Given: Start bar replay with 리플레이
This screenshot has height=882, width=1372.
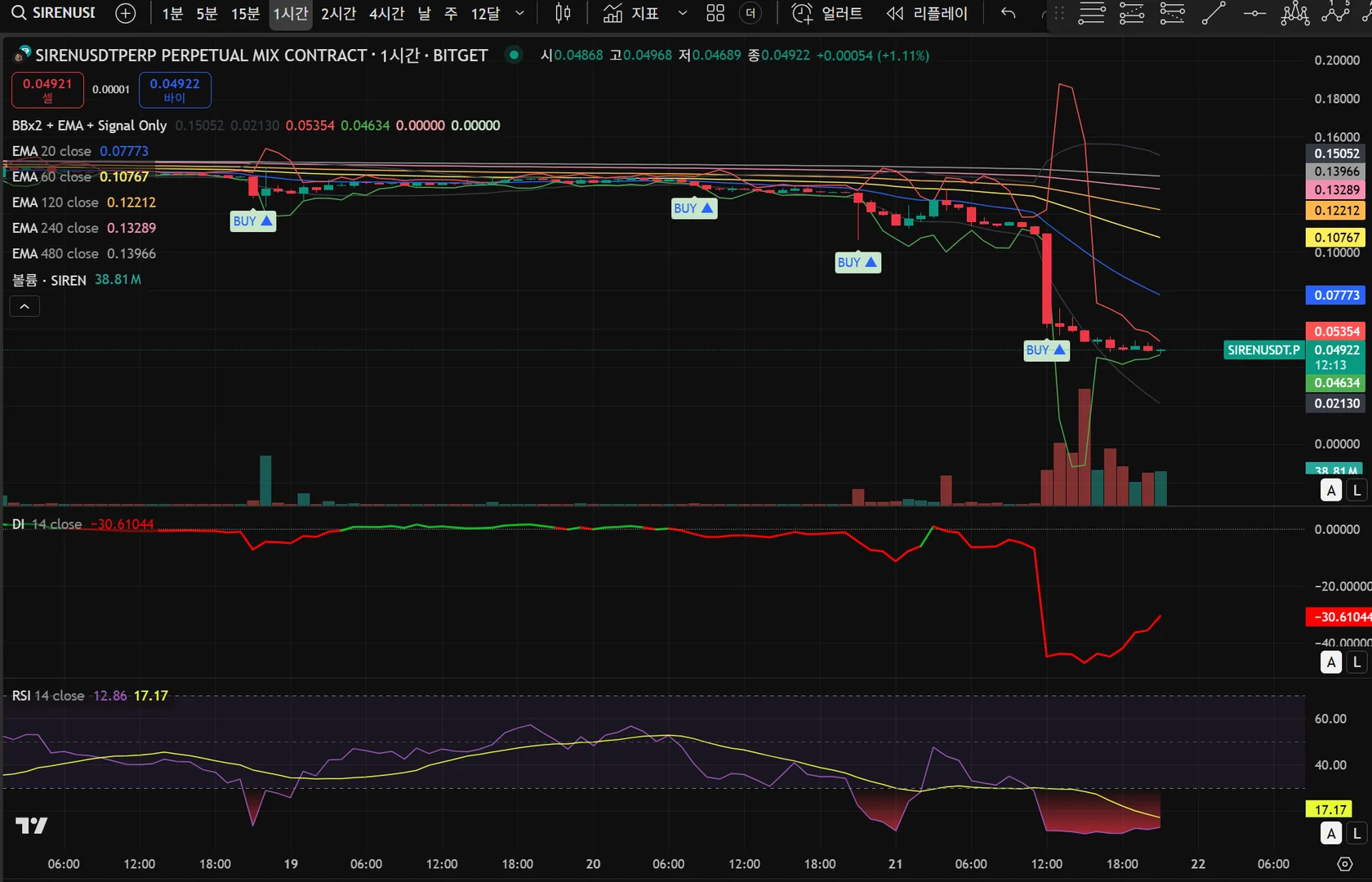Looking at the screenshot, I should 927,13.
